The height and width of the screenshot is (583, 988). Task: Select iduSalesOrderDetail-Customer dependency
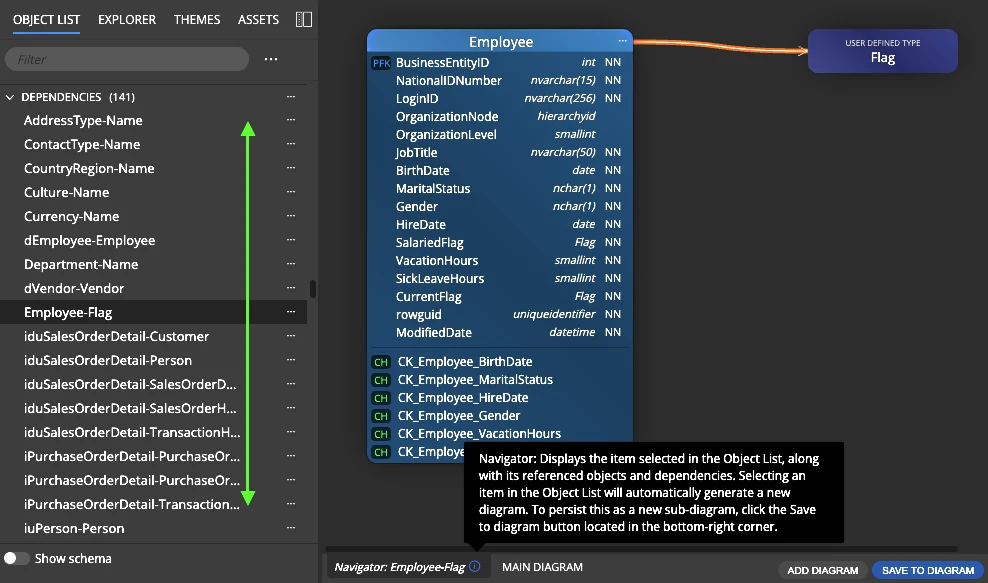pos(116,336)
